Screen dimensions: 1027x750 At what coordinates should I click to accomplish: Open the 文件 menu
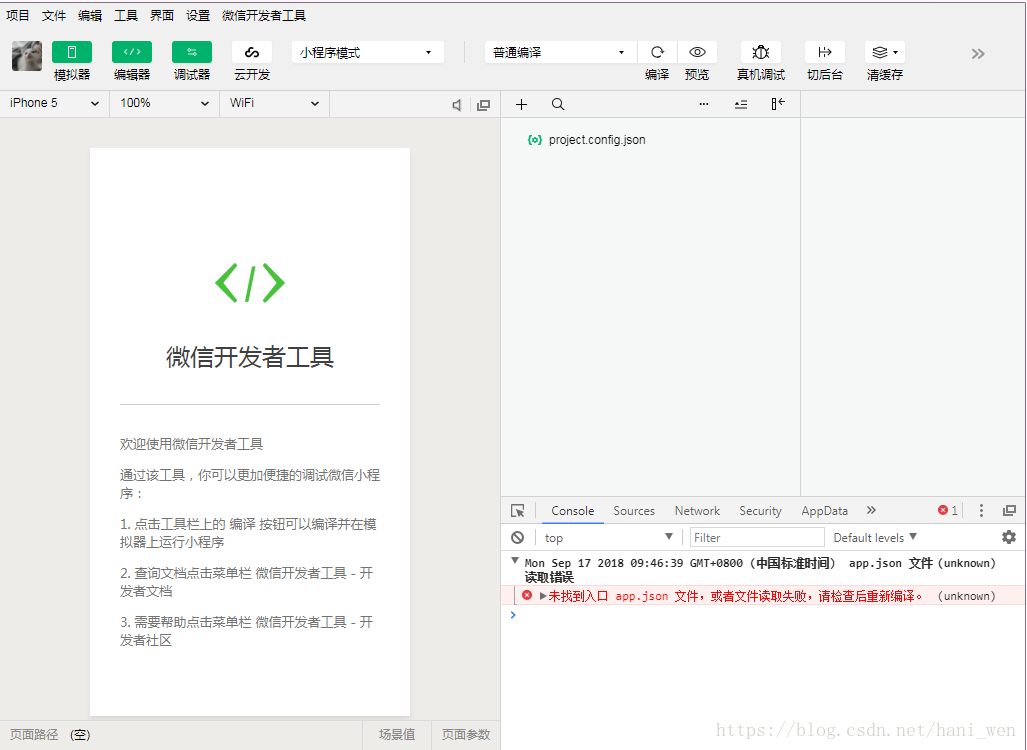tap(54, 16)
